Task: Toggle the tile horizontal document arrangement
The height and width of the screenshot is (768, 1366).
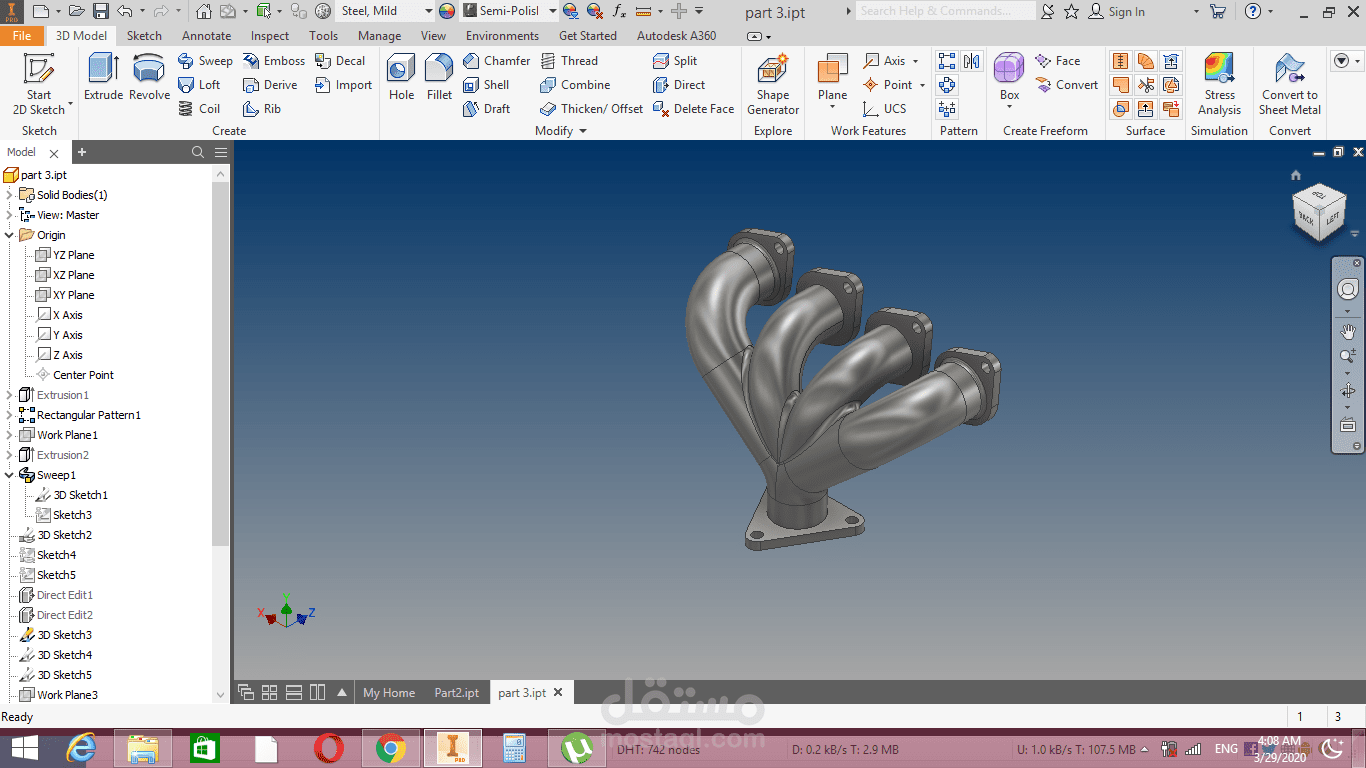Action: coord(293,691)
